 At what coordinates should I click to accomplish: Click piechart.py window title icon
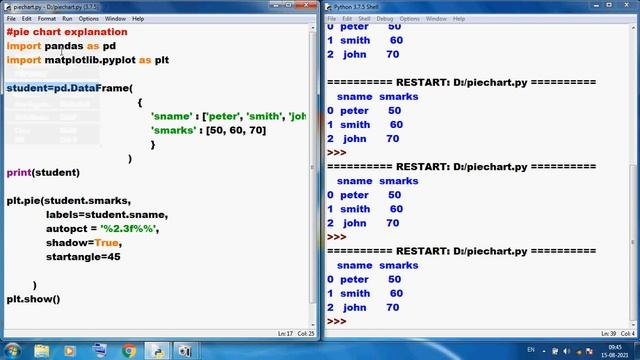(8, 7)
